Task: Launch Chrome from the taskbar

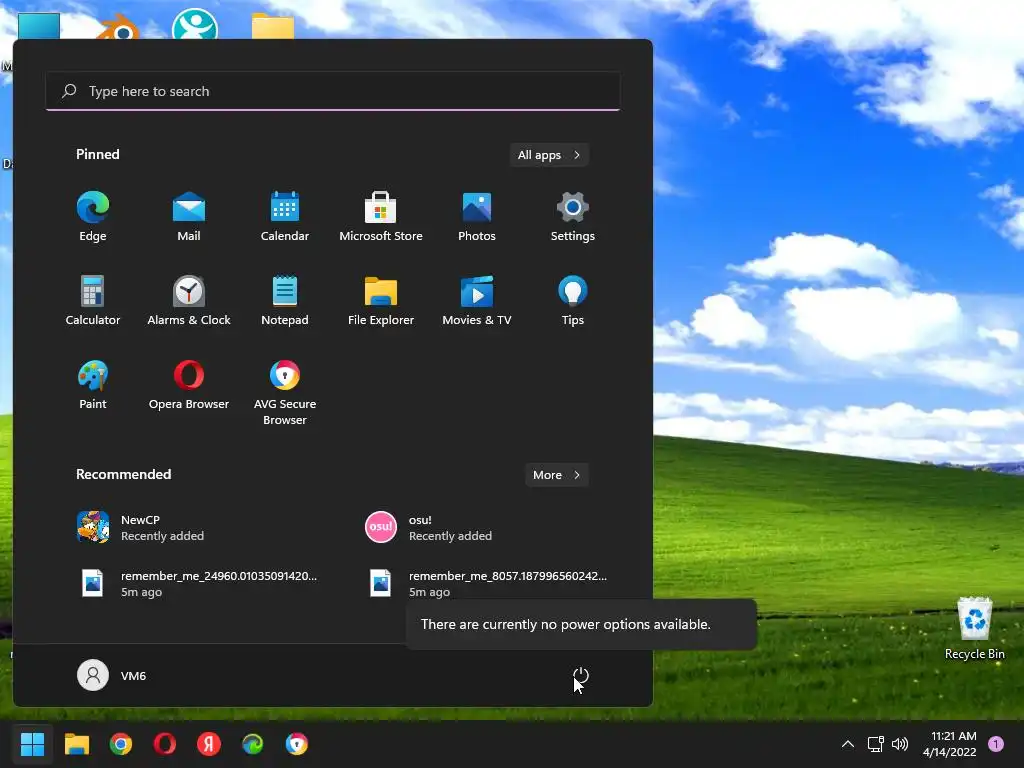Action: [121, 744]
